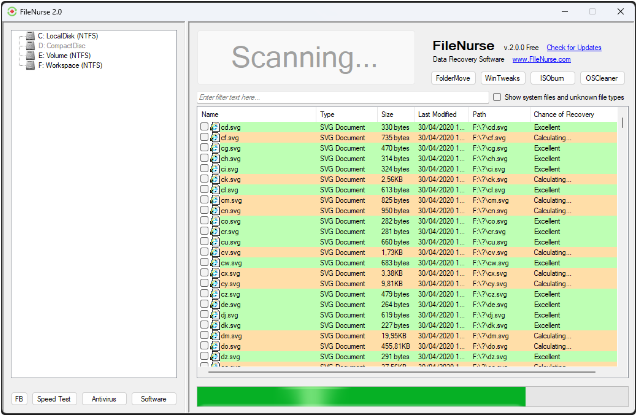Check the box next to ch.svg
Screen dimensions: 637x416
(204, 158)
